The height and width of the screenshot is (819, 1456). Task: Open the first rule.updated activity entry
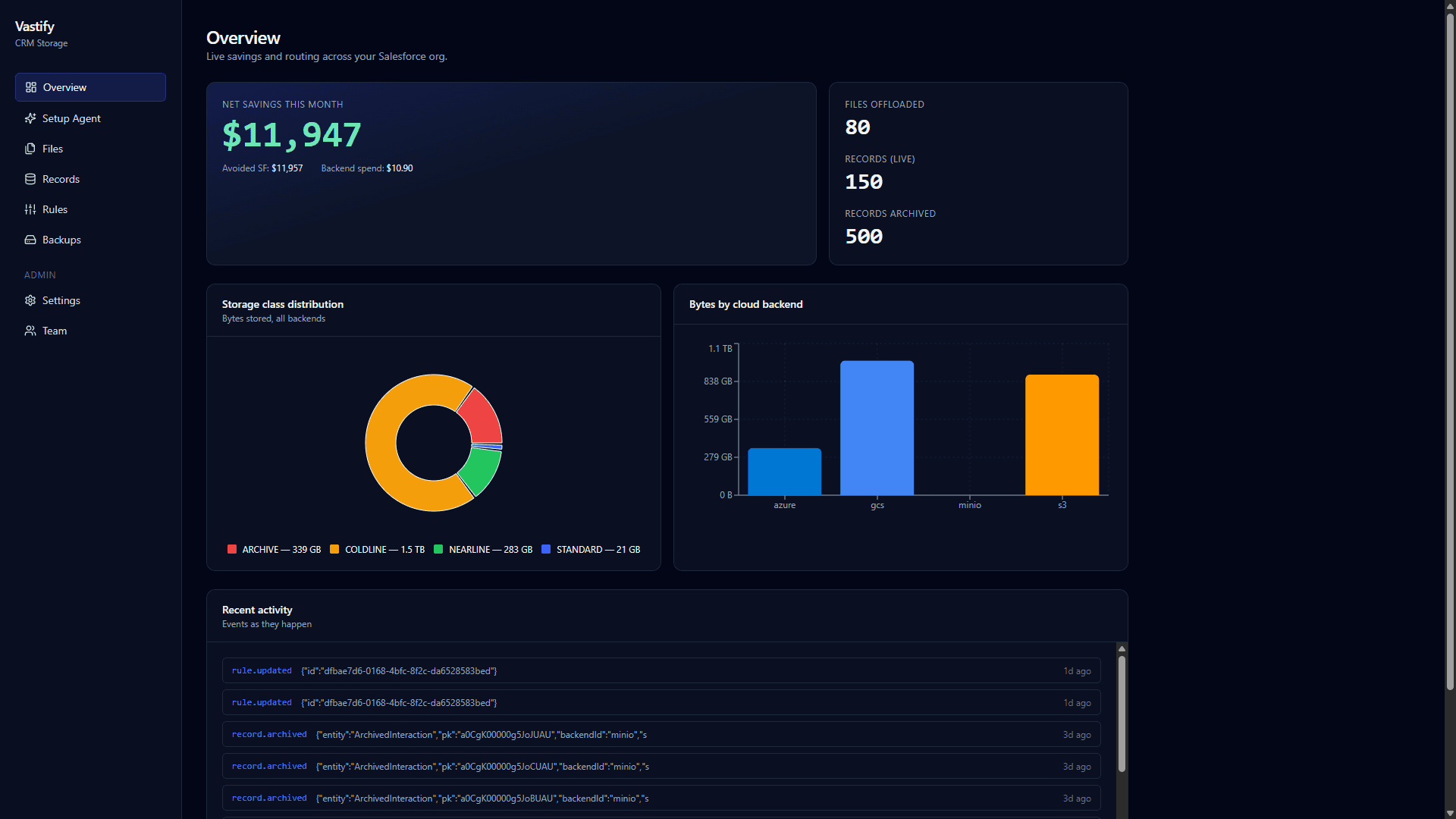pos(661,670)
